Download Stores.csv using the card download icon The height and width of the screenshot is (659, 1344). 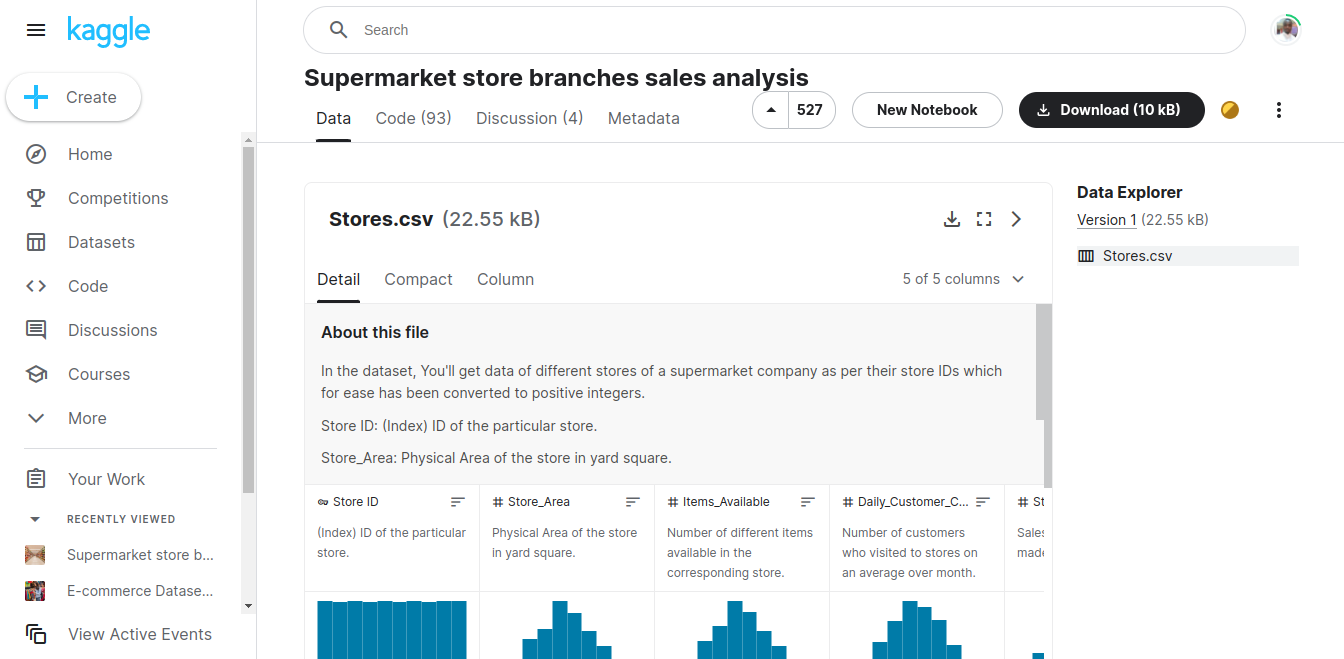pyautogui.click(x=952, y=218)
